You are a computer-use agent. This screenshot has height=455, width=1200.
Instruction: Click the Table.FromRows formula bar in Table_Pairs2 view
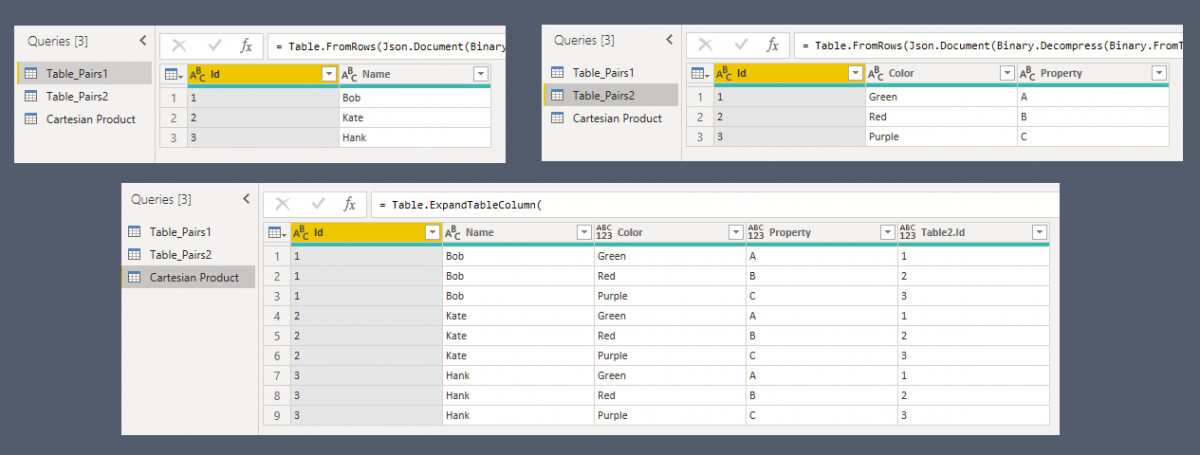click(x=989, y=45)
